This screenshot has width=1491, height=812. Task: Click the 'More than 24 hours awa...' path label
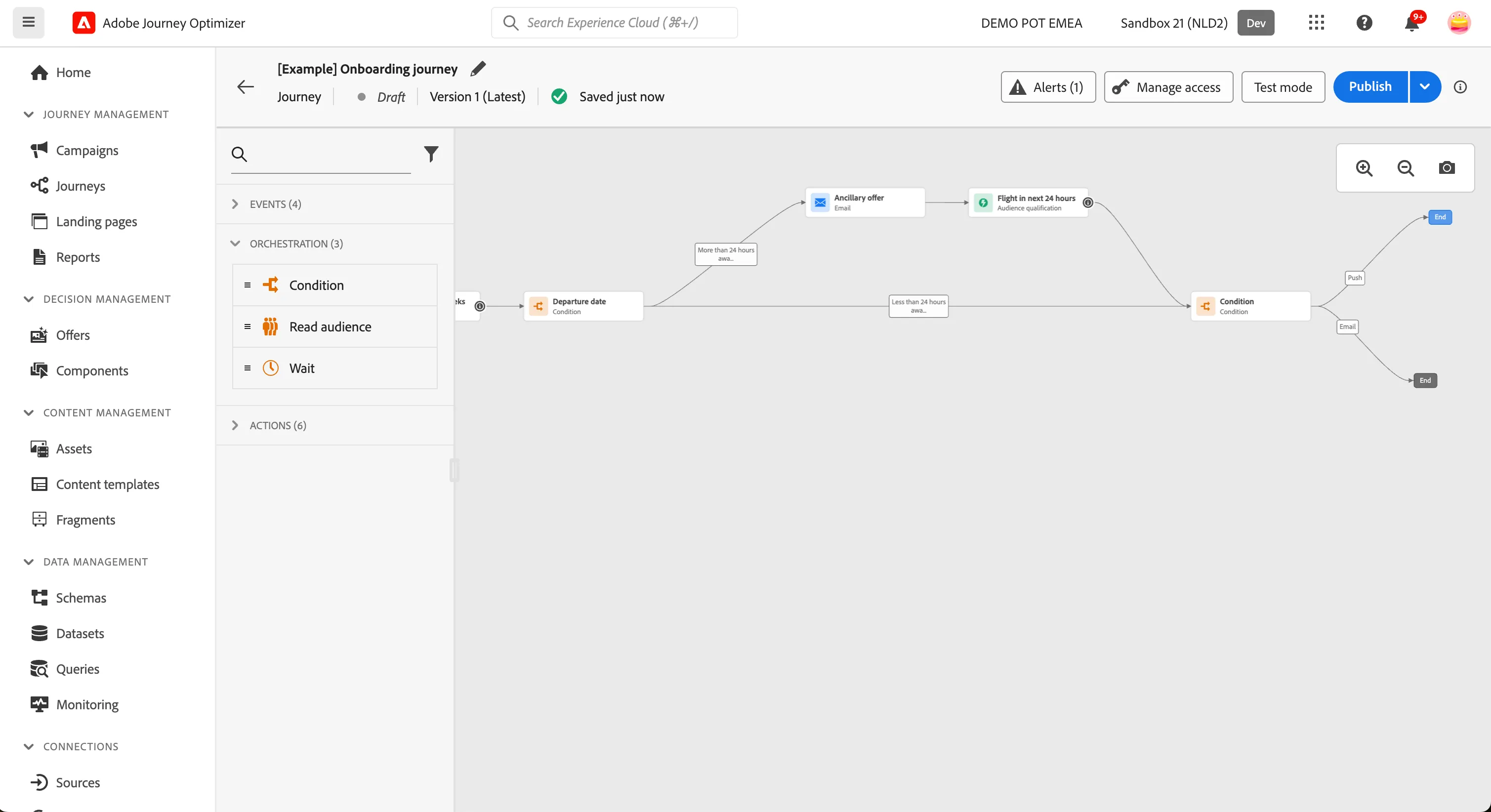click(725, 254)
